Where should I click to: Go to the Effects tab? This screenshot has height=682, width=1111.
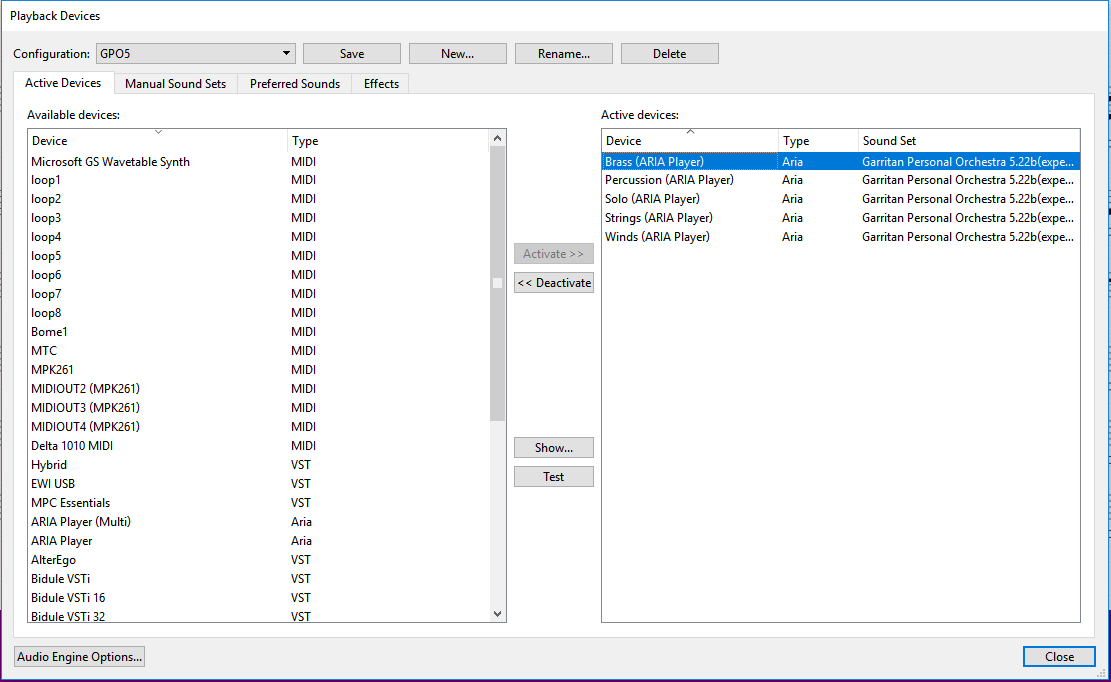381,84
